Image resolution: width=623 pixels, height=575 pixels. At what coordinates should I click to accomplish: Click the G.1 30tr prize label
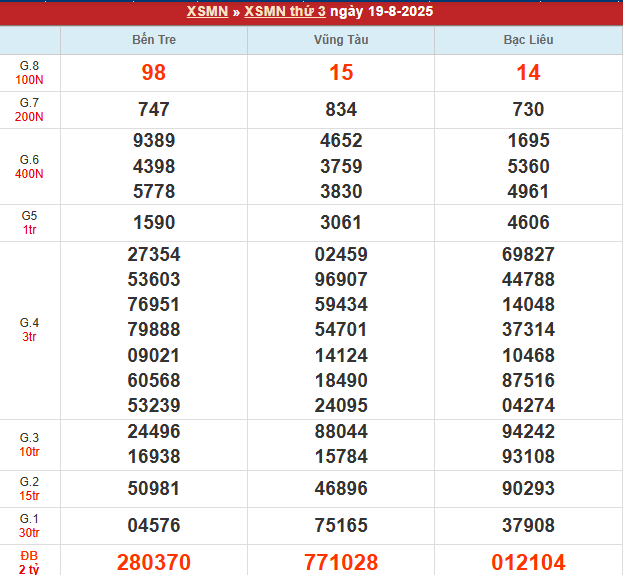click(29, 526)
